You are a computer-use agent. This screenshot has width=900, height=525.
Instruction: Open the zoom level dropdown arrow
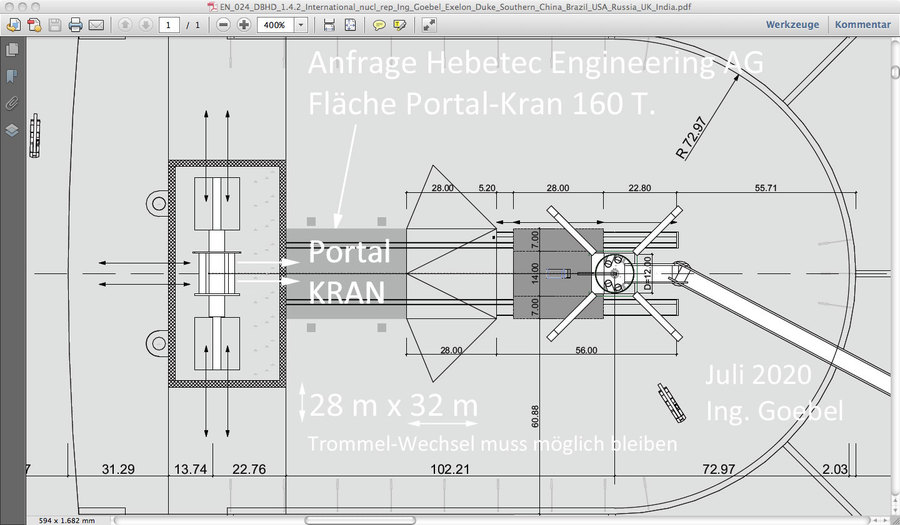click(x=301, y=25)
